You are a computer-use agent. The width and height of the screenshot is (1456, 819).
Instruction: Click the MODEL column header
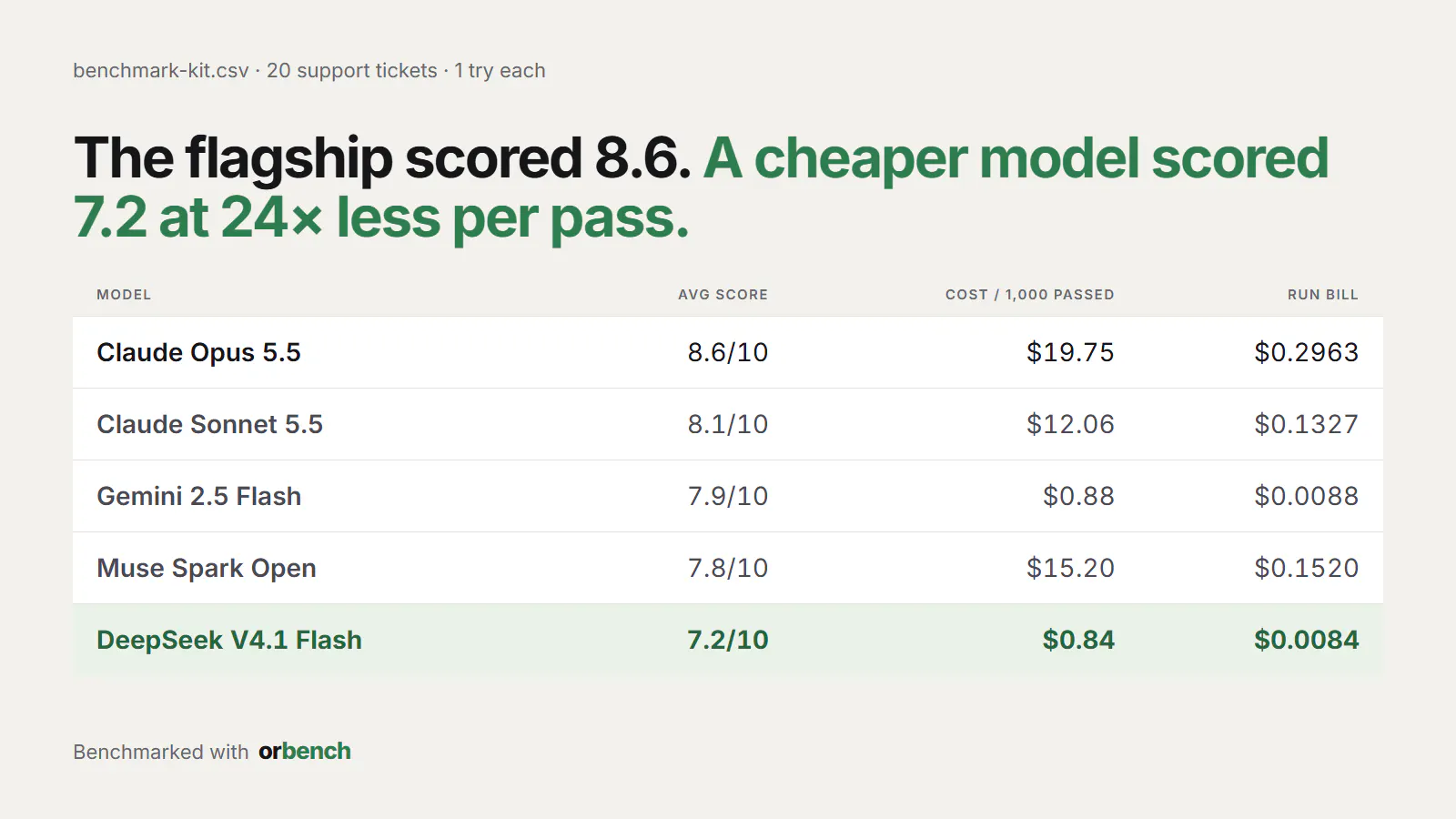coord(124,295)
